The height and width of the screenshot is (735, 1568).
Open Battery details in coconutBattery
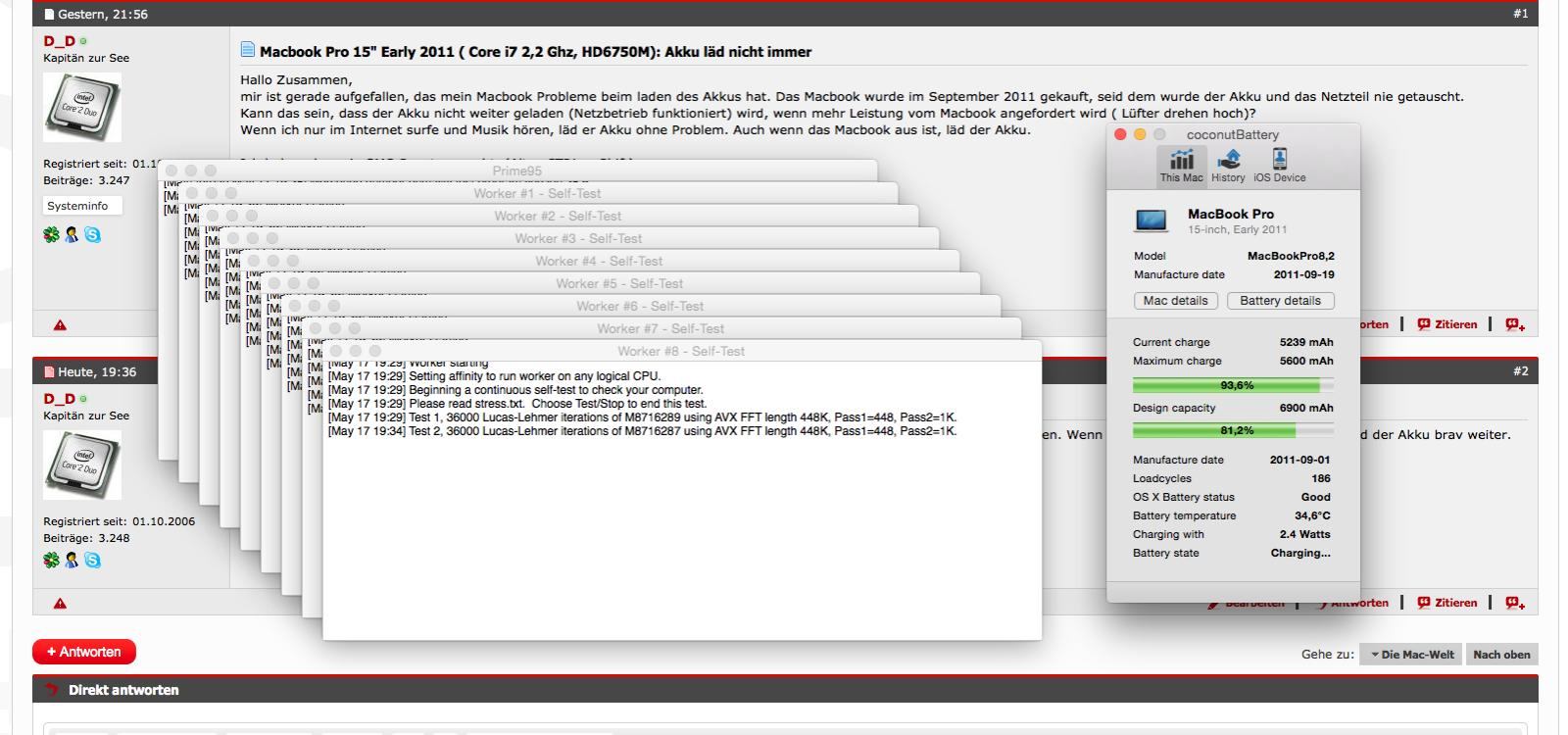pos(1280,301)
